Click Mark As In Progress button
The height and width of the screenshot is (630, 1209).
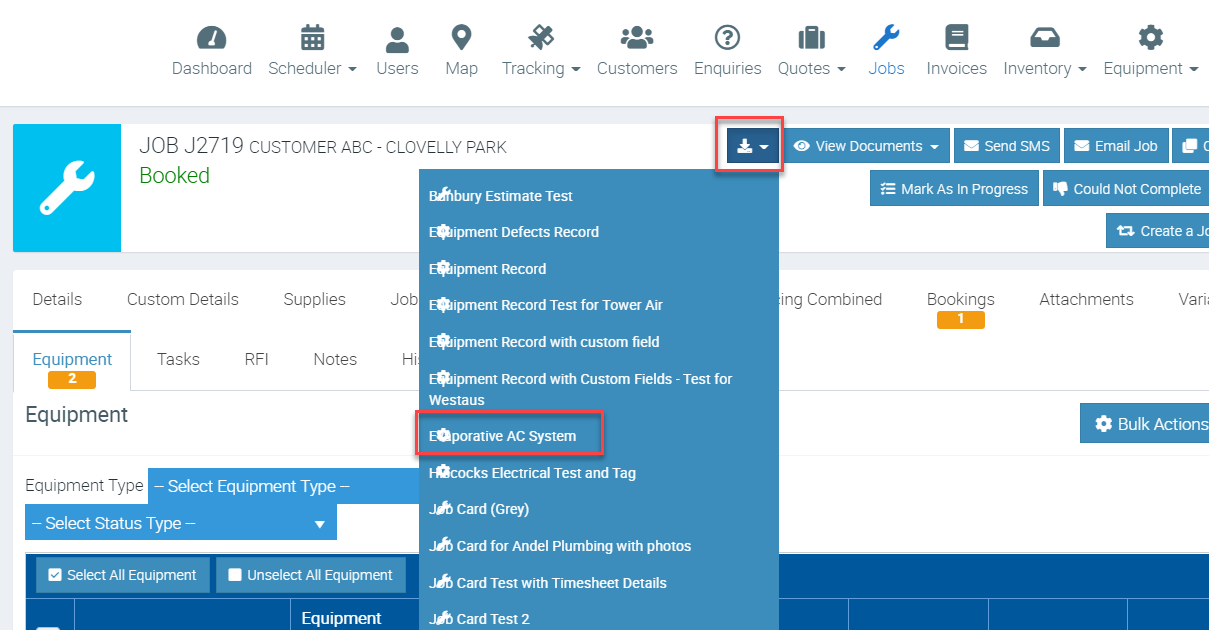pyautogui.click(x=953, y=189)
